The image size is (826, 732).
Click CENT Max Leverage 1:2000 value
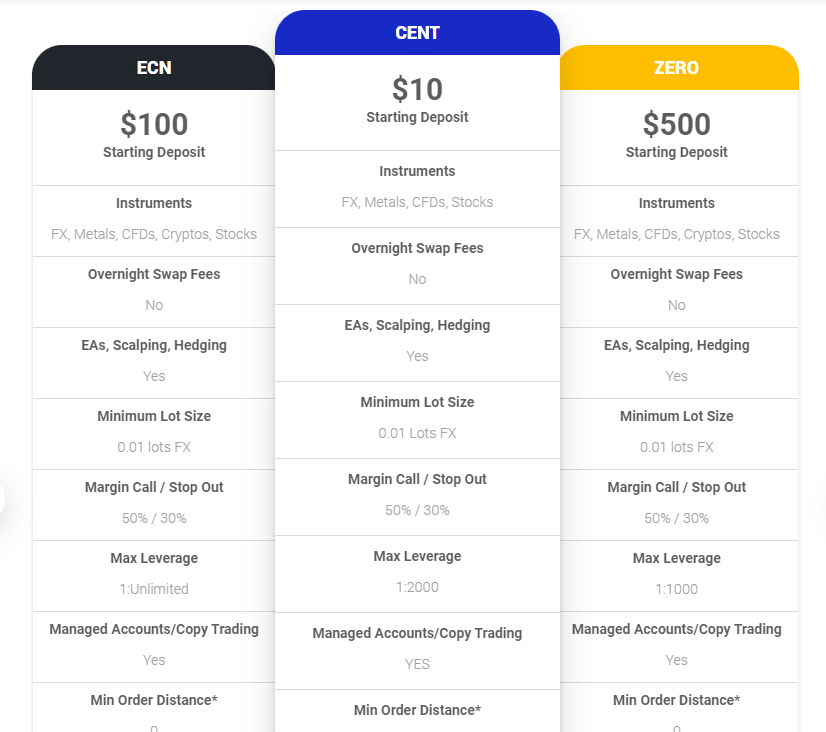[417, 587]
